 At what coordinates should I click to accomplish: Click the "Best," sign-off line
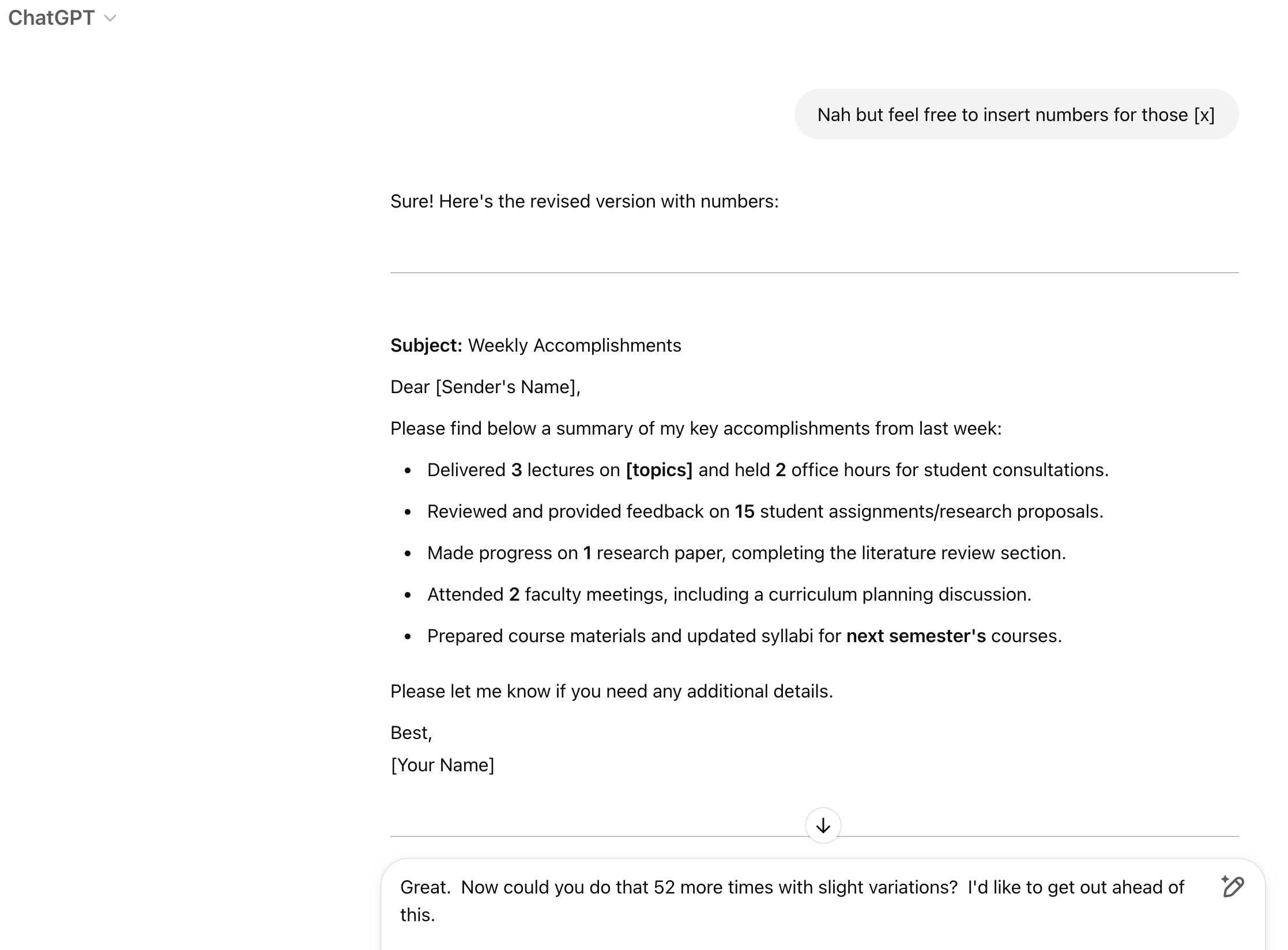click(x=411, y=733)
